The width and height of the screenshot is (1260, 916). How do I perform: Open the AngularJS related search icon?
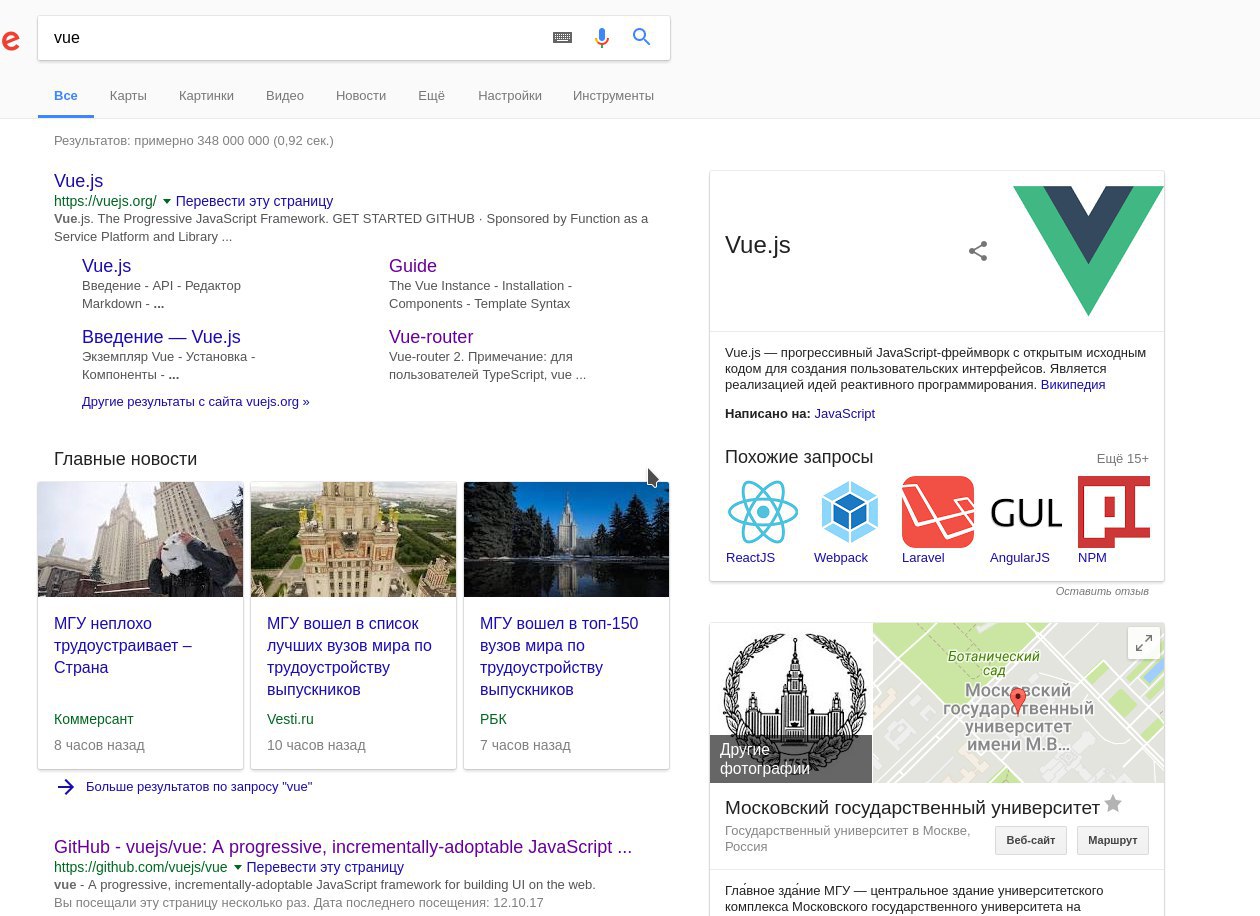pyautogui.click(x=1026, y=512)
